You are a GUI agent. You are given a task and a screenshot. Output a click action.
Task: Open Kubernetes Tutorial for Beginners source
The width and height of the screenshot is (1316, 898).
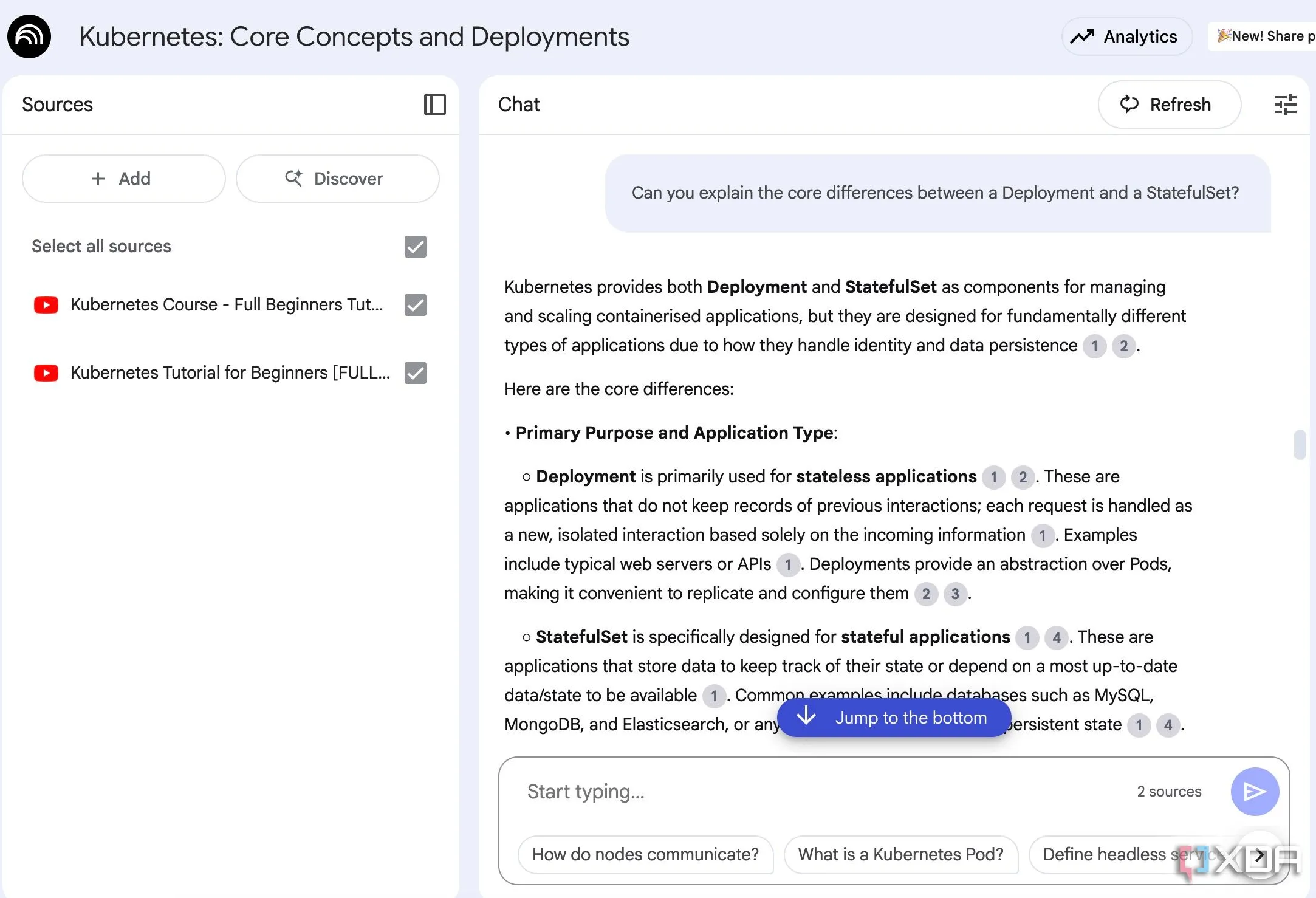[x=230, y=372]
